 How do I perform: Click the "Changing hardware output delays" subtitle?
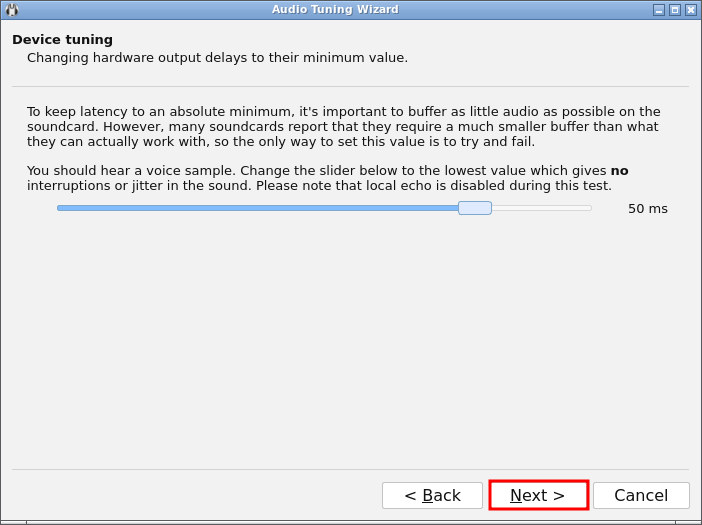[x=217, y=58]
